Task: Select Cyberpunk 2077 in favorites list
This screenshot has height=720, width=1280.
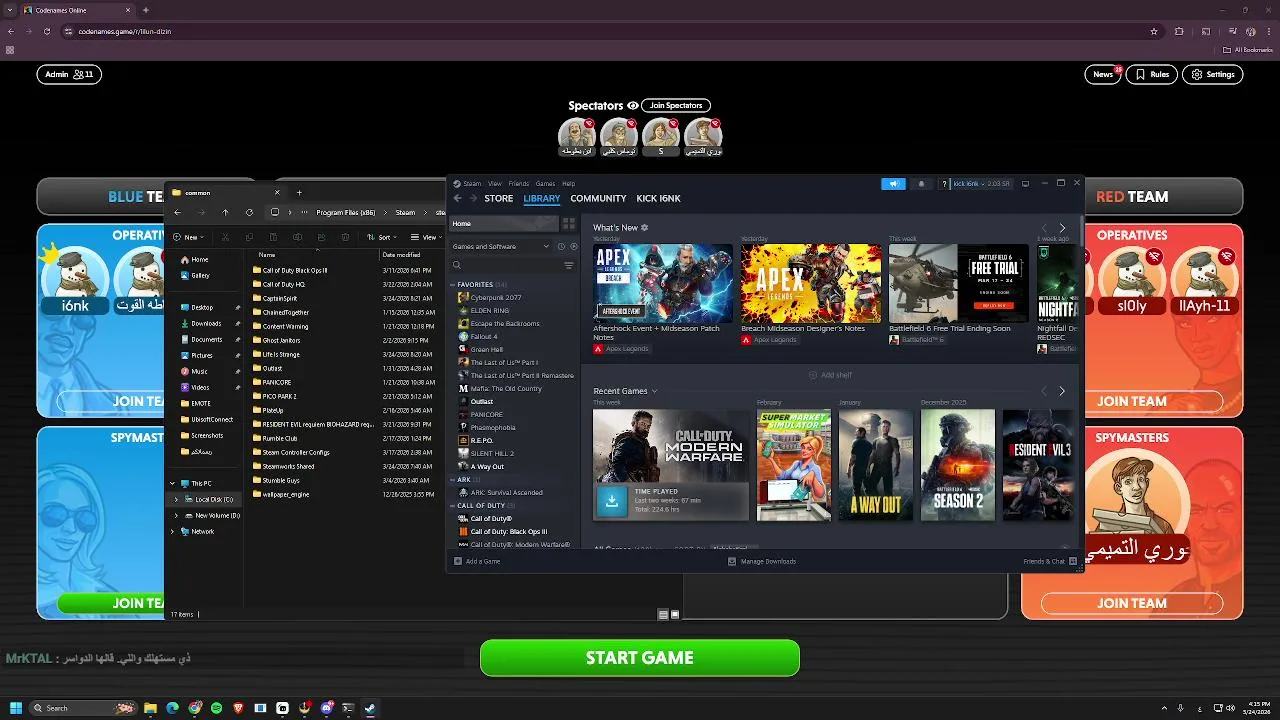Action: [x=495, y=298]
